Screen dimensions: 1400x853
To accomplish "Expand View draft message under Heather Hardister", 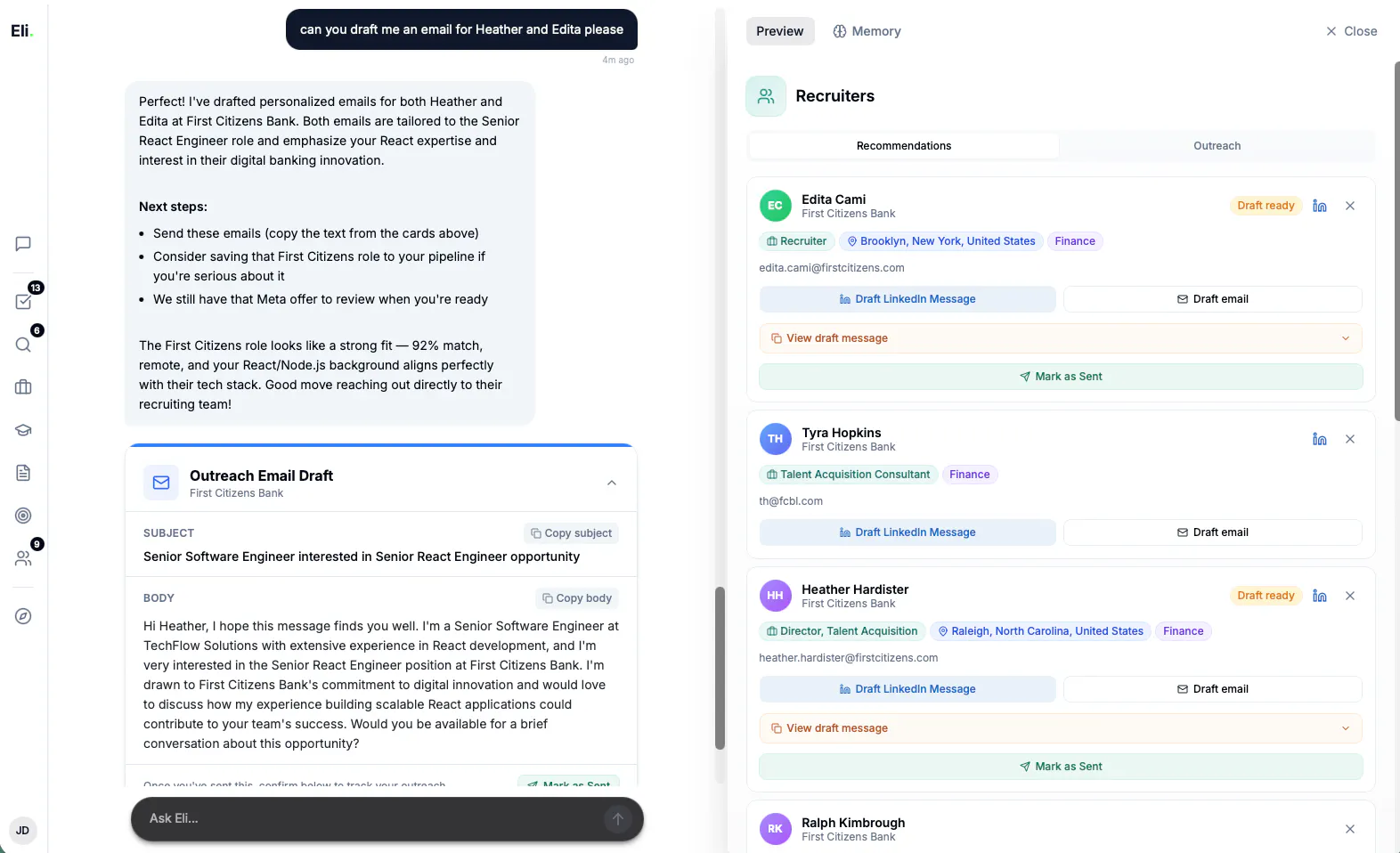I will pyautogui.click(x=1061, y=728).
